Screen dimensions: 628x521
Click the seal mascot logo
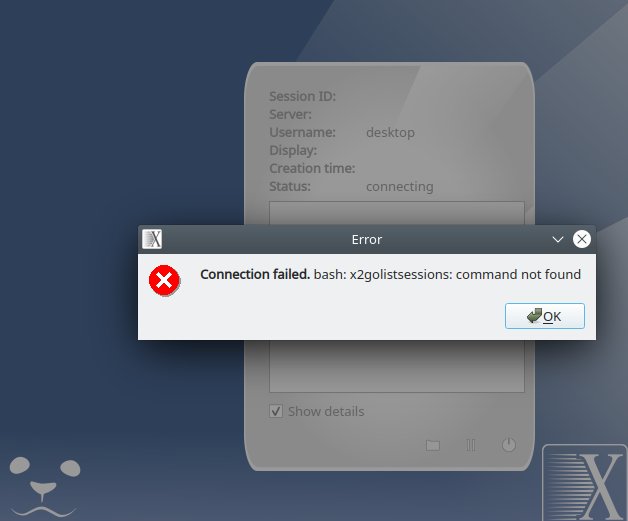coord(44,486)
